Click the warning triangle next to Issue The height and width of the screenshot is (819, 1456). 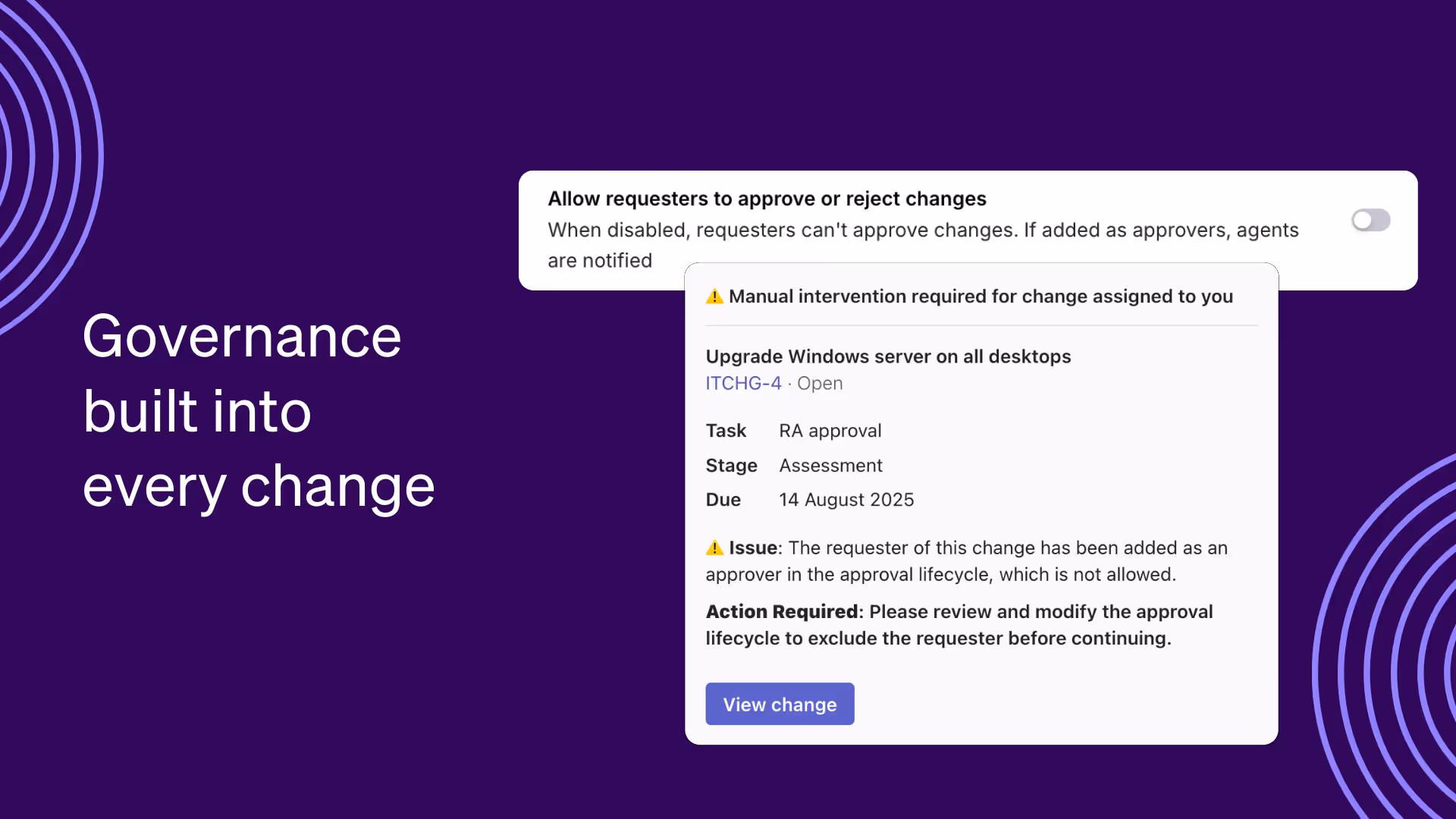(714, 548)
